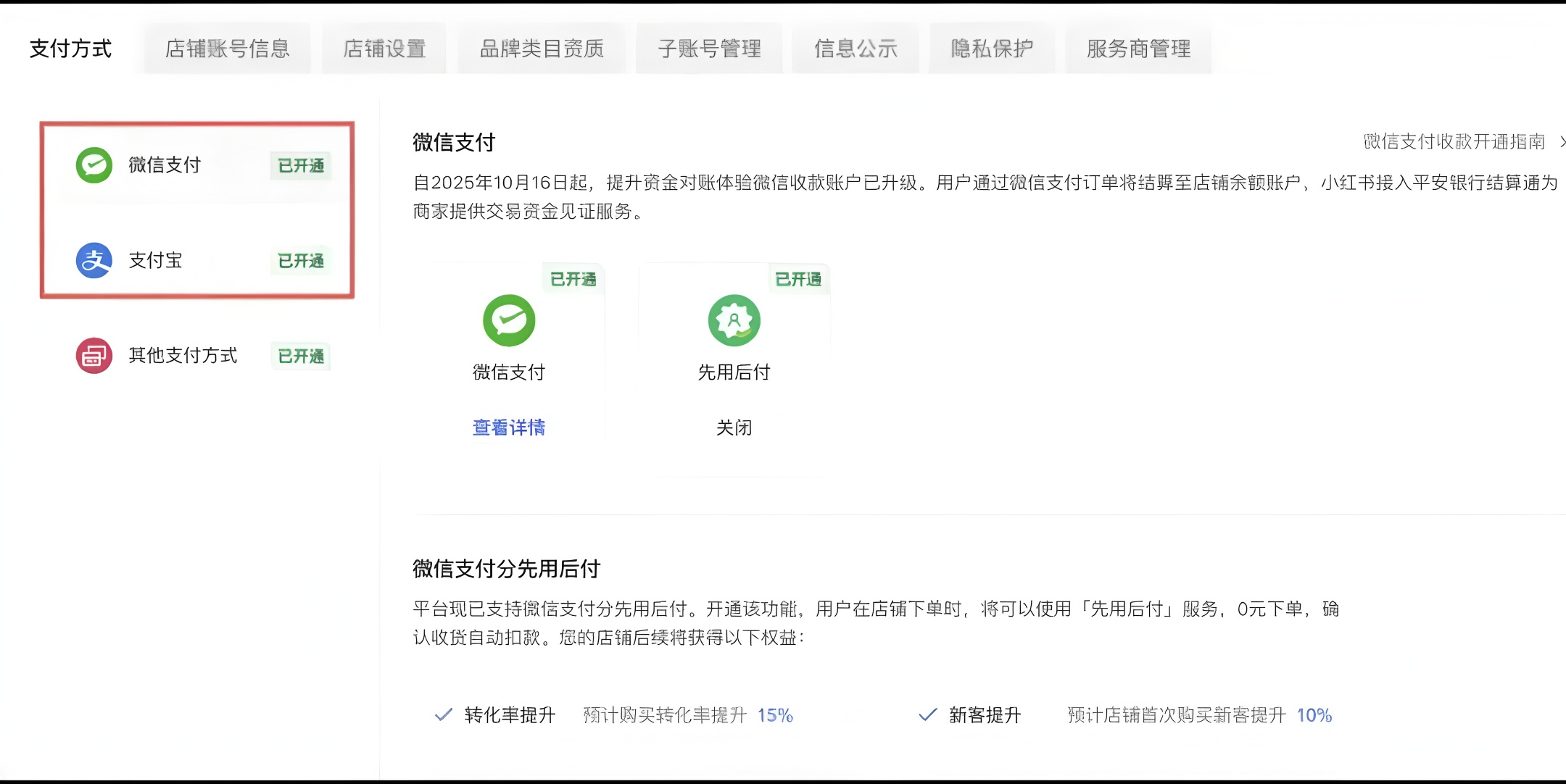Click the 微信支付分先用后付 heading
The height and width of the screenshot is (784, 1566).
(507, 569)
